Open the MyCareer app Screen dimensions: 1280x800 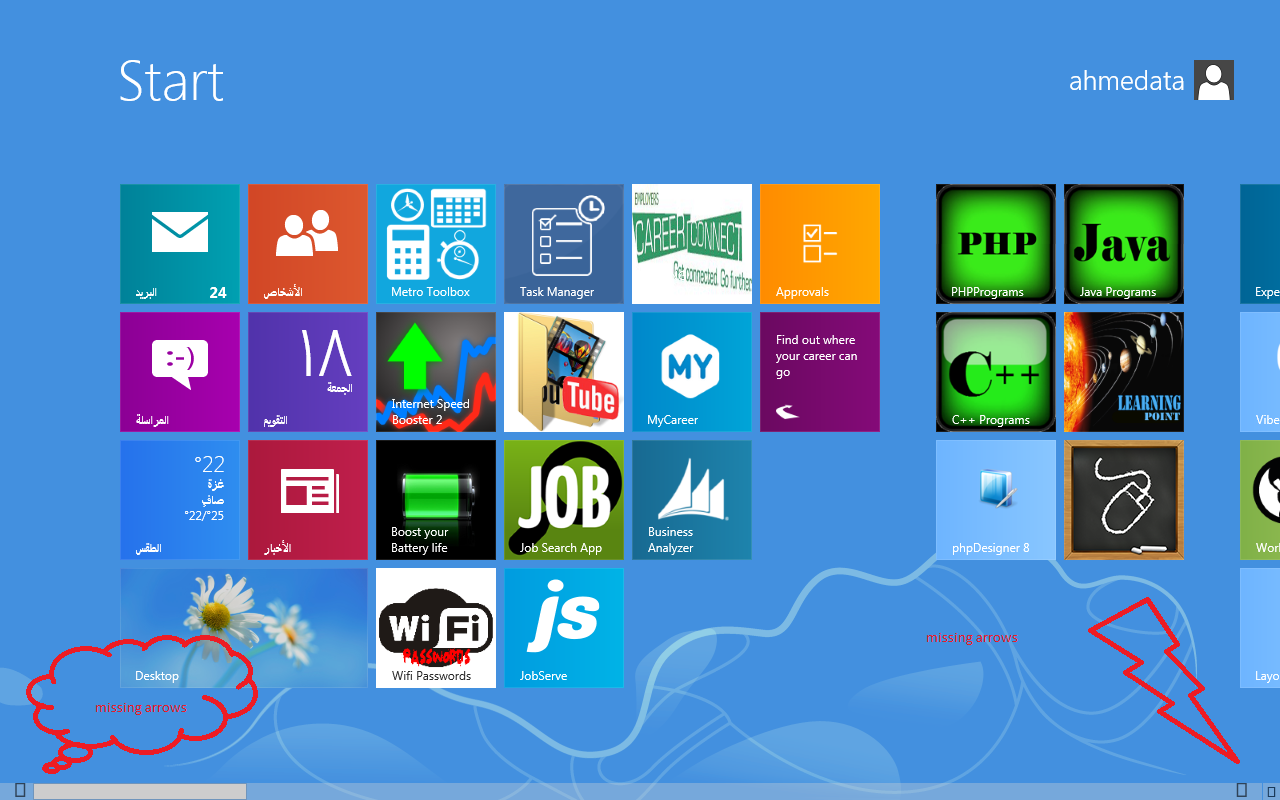tap(691, 371)
